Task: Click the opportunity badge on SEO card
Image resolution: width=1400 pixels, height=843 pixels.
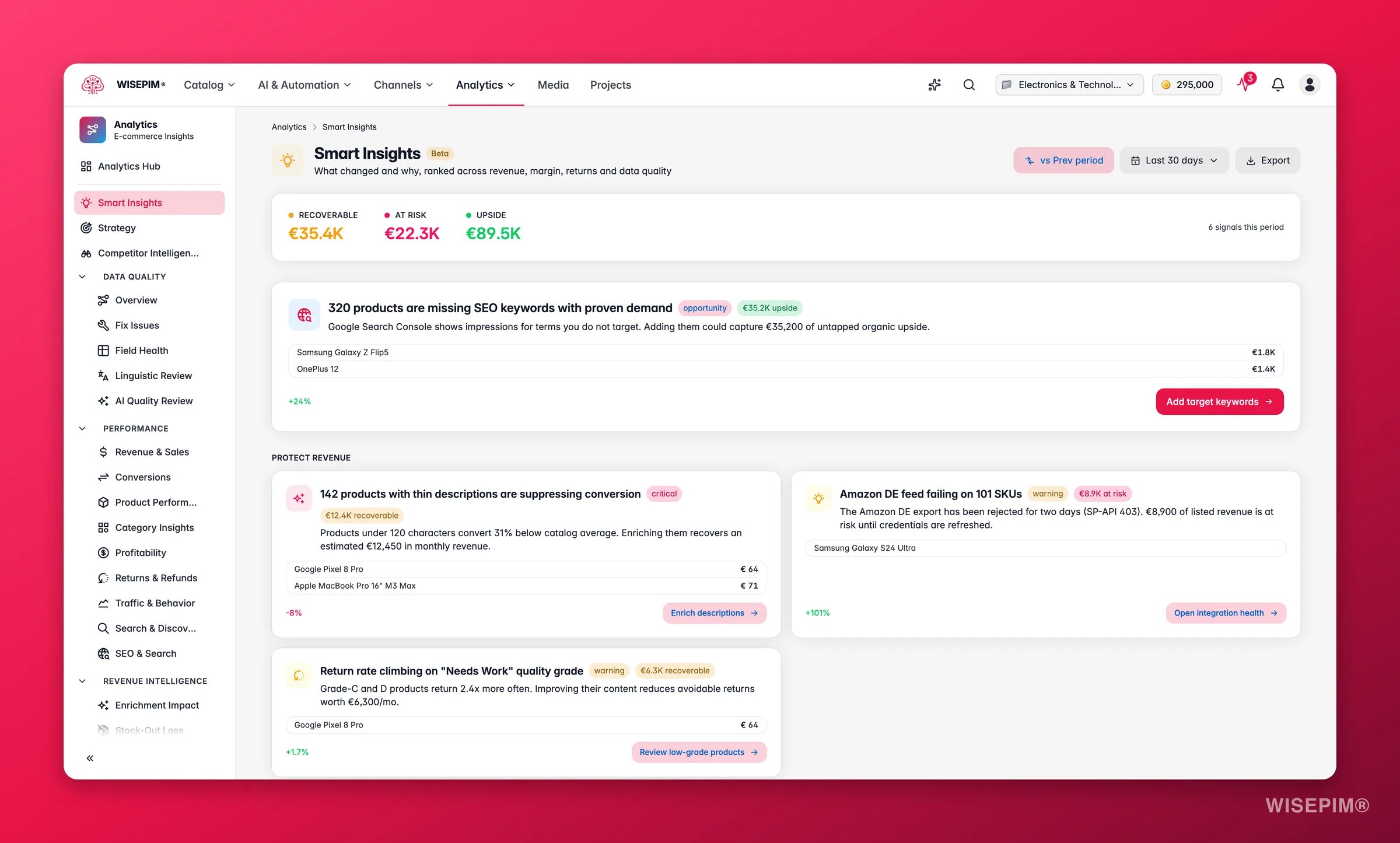Action: (705, 308)
